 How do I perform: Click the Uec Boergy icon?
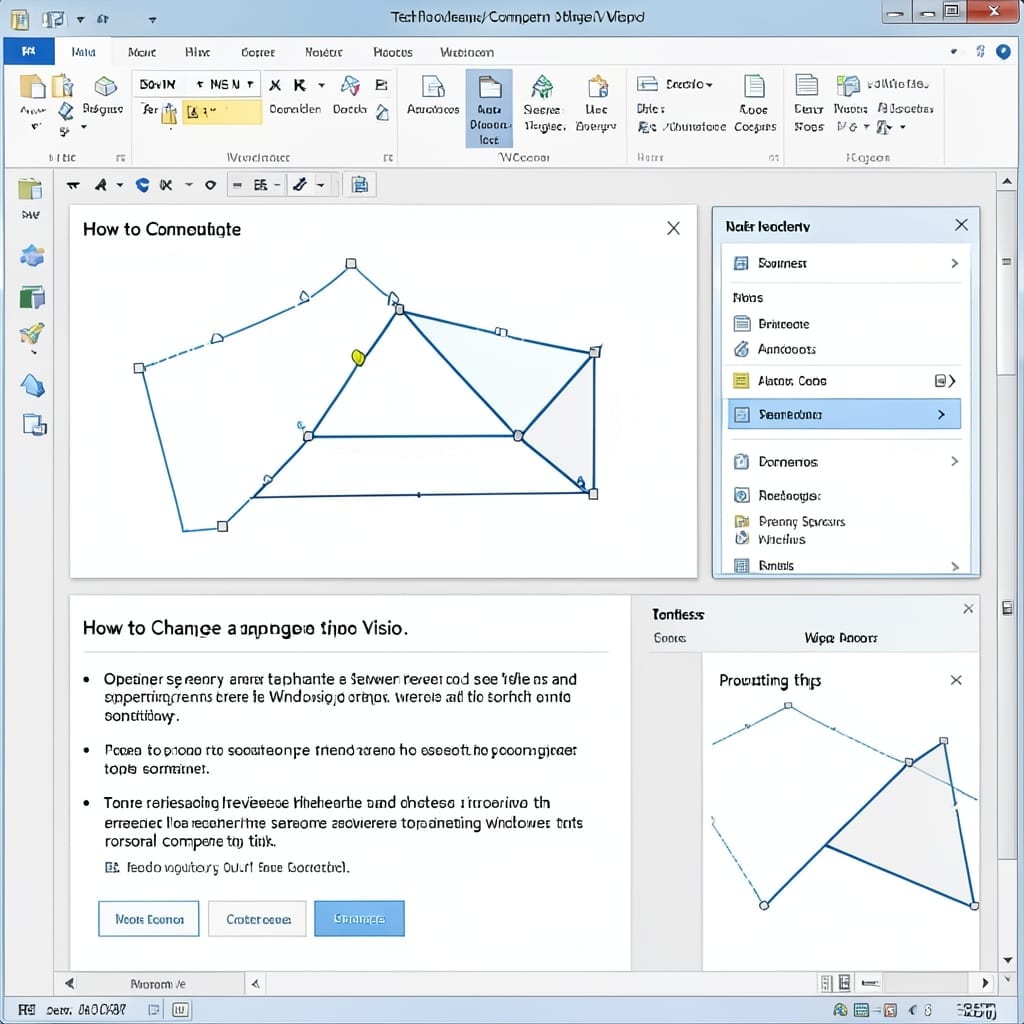point(596,88)
